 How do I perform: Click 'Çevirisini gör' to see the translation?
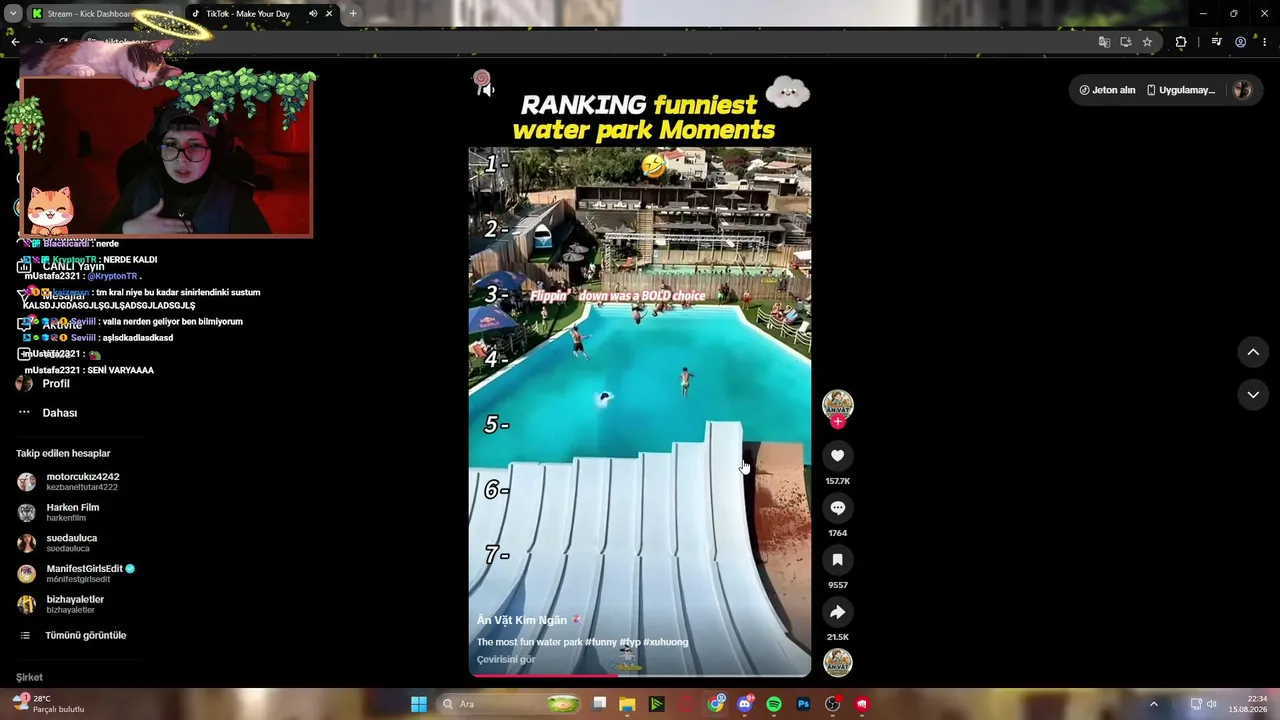[506, 659]
